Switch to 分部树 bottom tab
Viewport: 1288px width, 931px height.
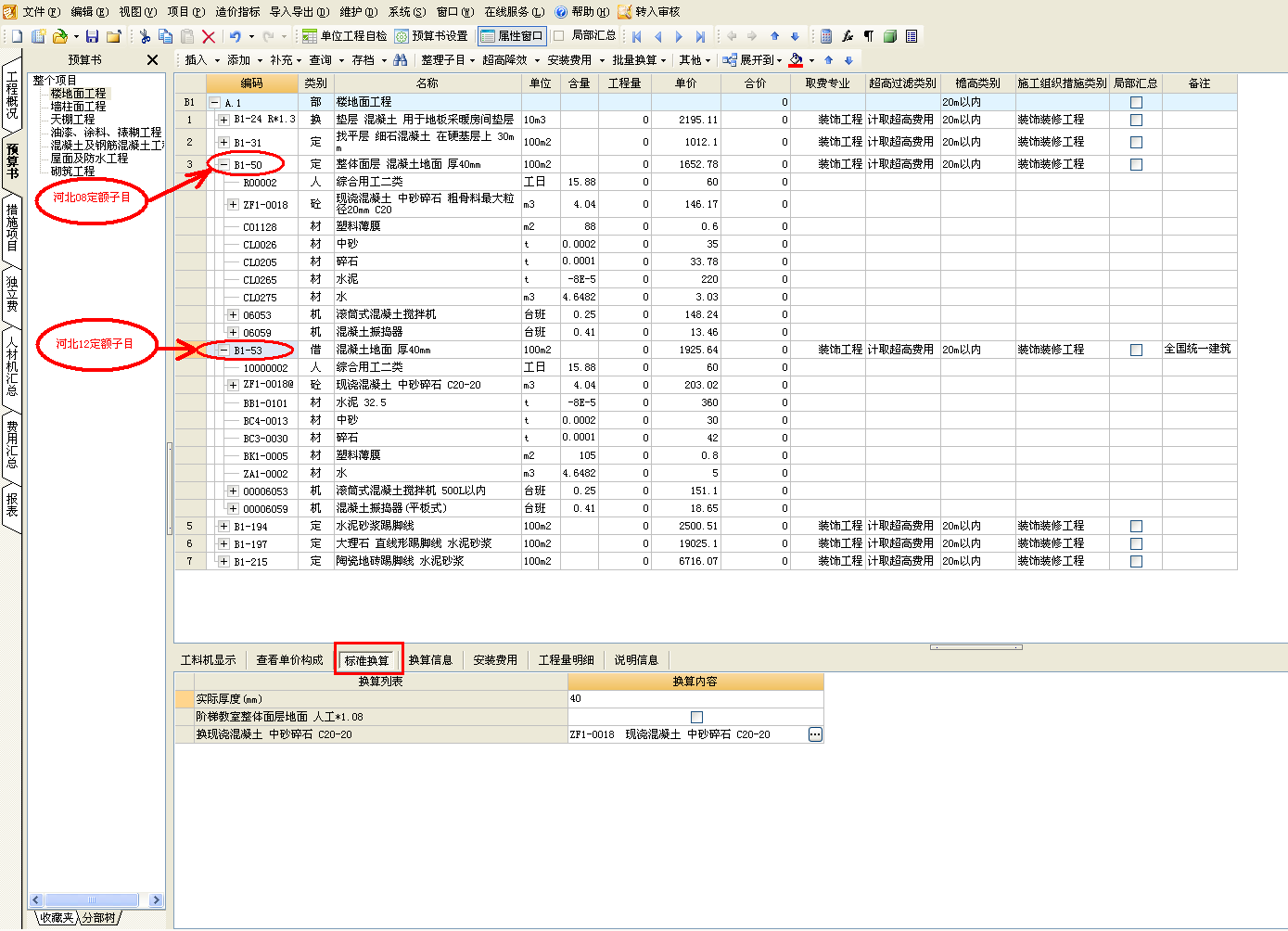point(98,918)
